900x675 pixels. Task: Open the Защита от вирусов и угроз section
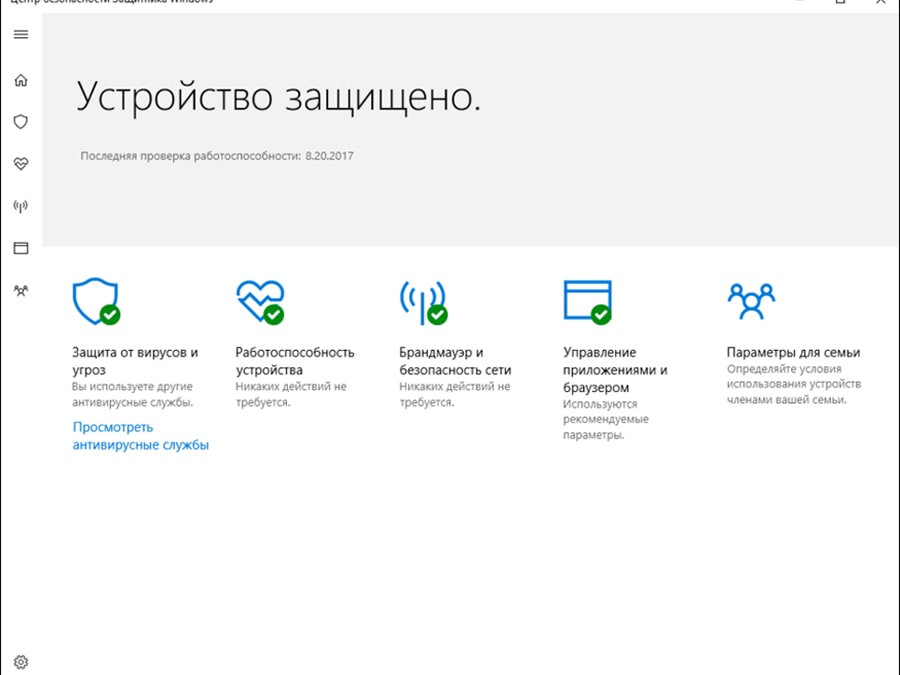134,360
